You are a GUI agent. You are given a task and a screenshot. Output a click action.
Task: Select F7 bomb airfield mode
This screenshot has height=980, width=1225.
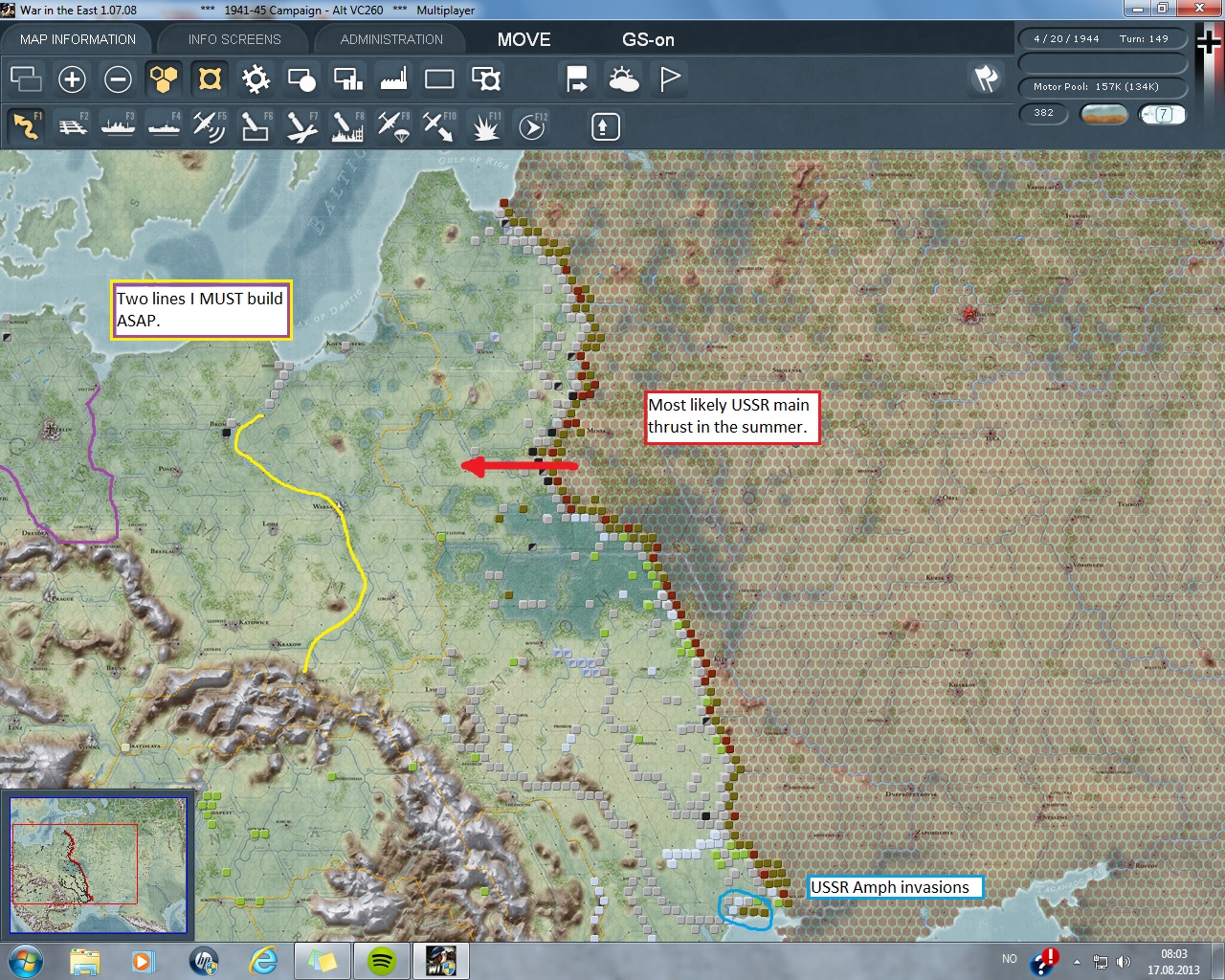pyautogui.click(x=301, y=126)
